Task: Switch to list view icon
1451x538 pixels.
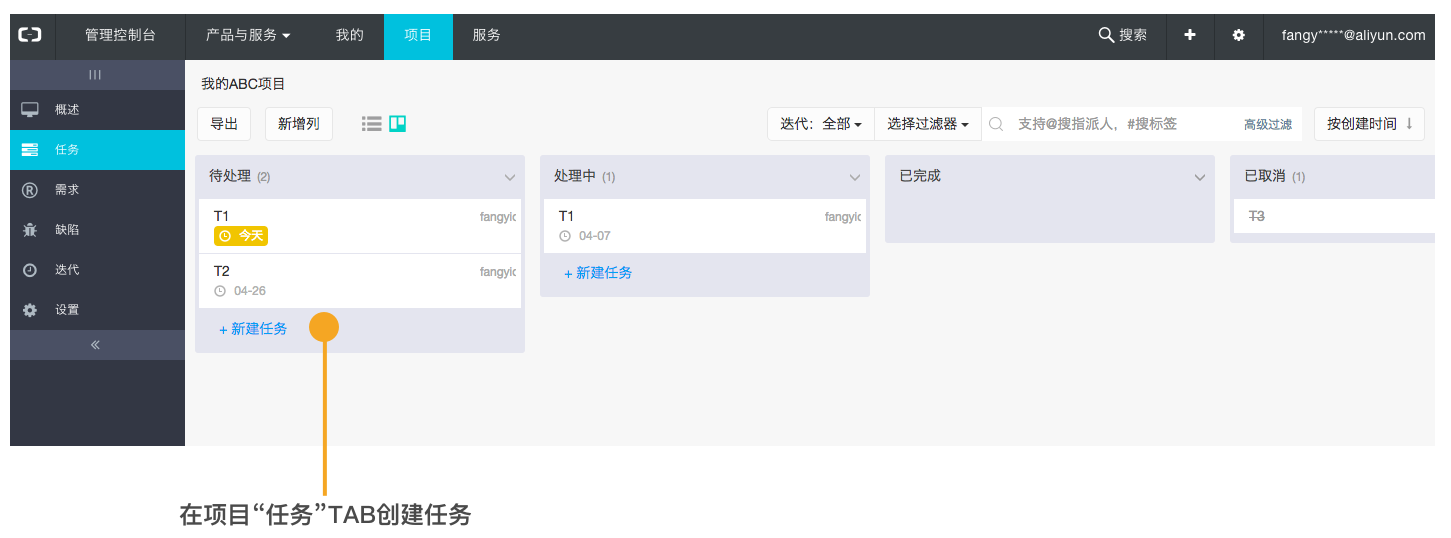Action: (372, 124)
